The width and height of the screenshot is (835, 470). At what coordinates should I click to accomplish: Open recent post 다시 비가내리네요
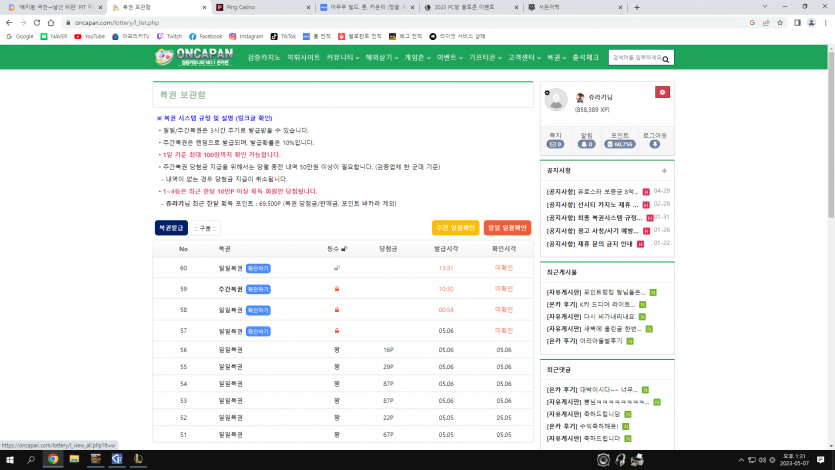tap(591, 317)
